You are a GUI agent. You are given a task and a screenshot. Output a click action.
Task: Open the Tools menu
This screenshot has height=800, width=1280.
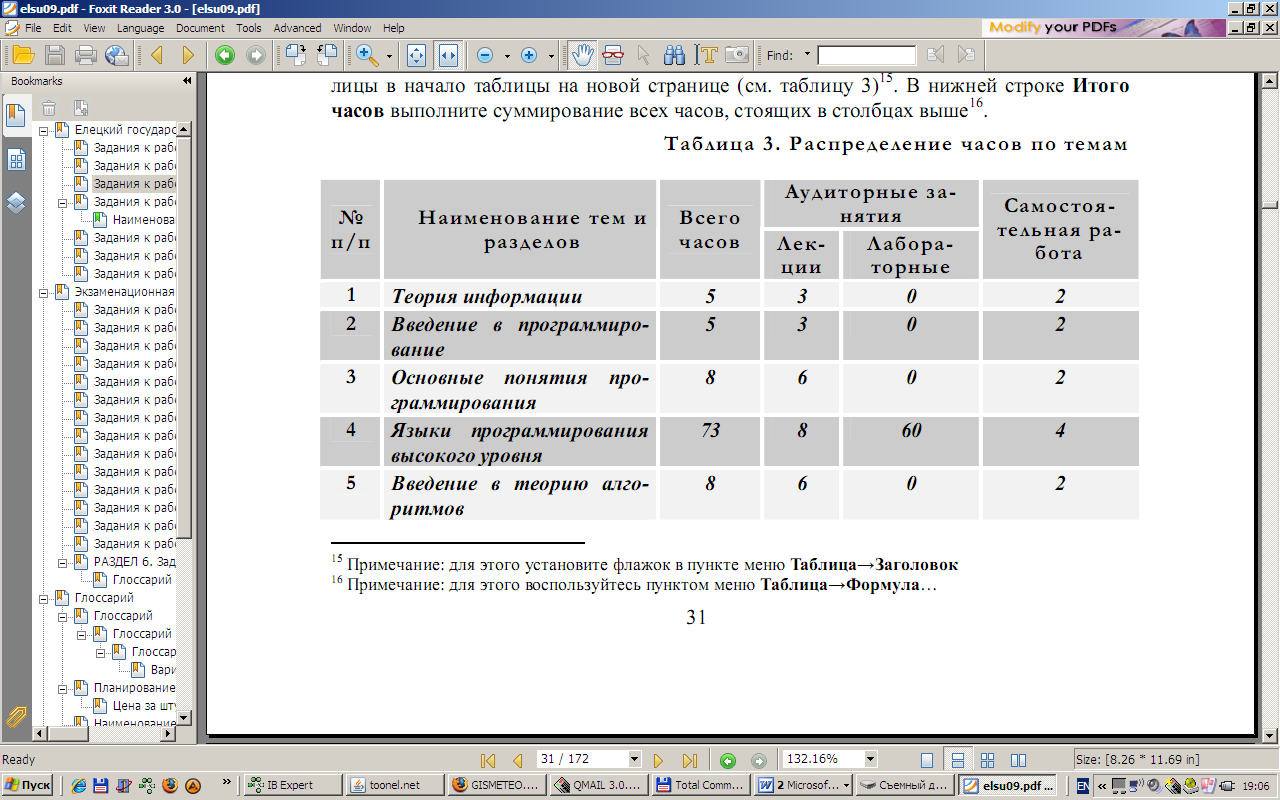[x=249, y=28]
